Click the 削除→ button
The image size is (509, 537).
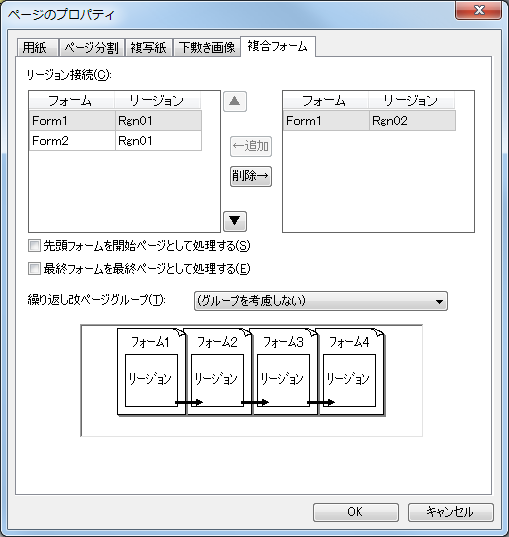pyautogui.click(x=251, y=176)
